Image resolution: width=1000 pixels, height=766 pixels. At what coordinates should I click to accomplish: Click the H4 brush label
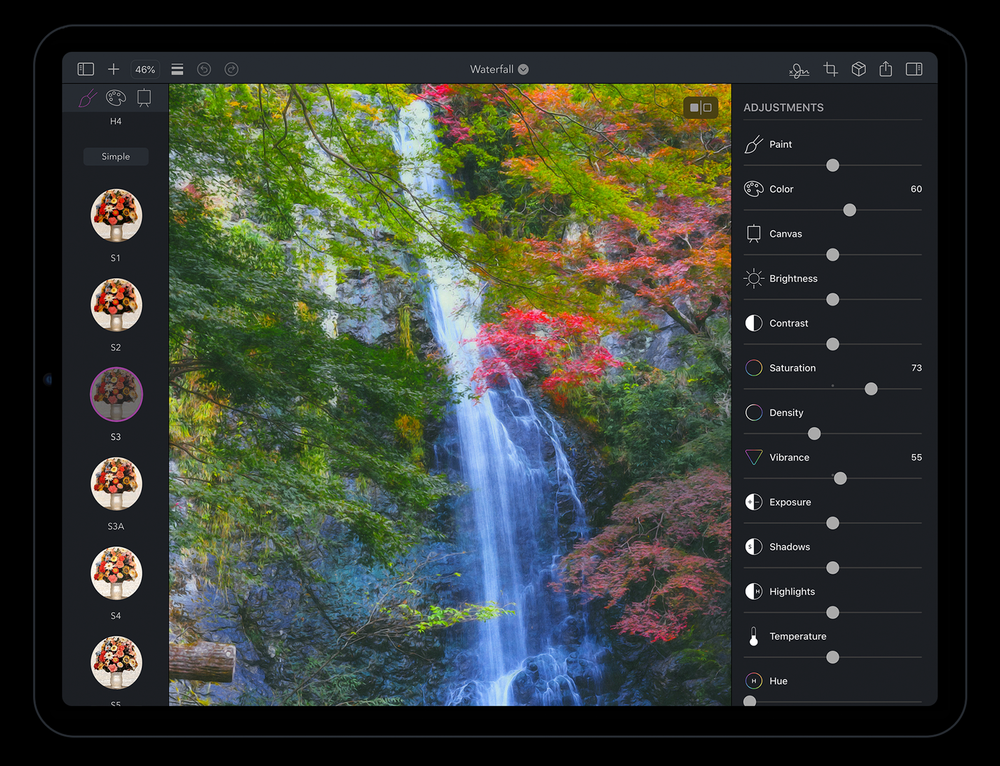115,120
